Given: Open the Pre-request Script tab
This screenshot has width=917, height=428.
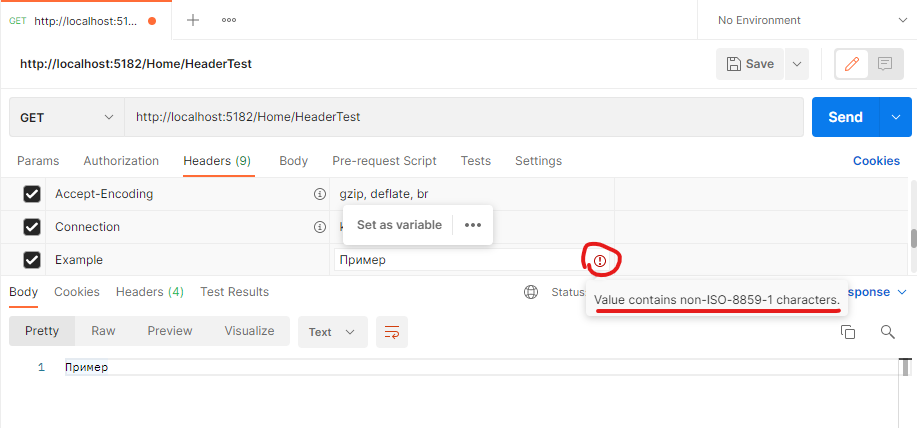Looking at the screenshot, I should coord(384,161).
